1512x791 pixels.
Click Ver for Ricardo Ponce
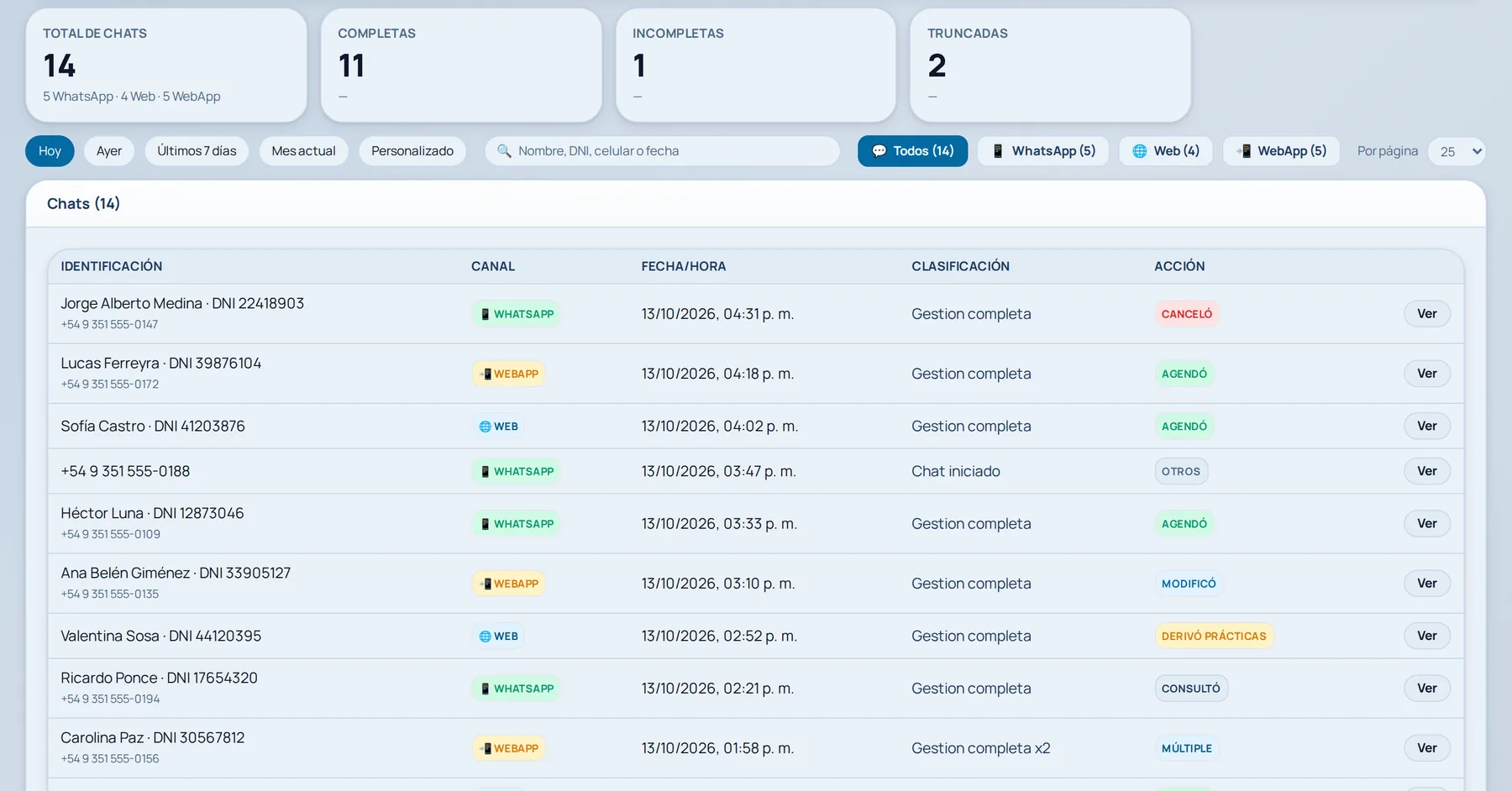click(x=1427, y=689)
